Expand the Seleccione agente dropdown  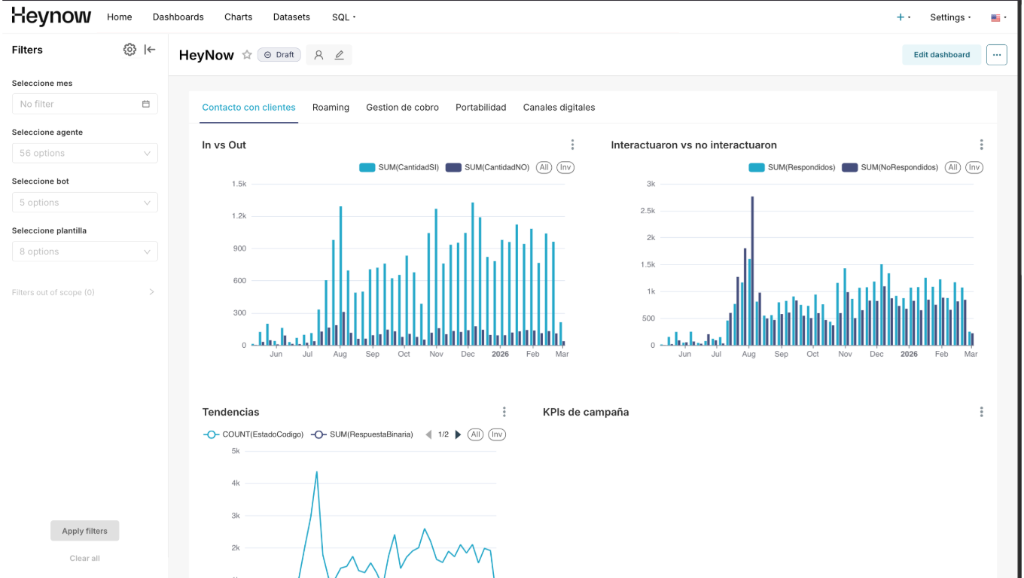pos(85,153)
